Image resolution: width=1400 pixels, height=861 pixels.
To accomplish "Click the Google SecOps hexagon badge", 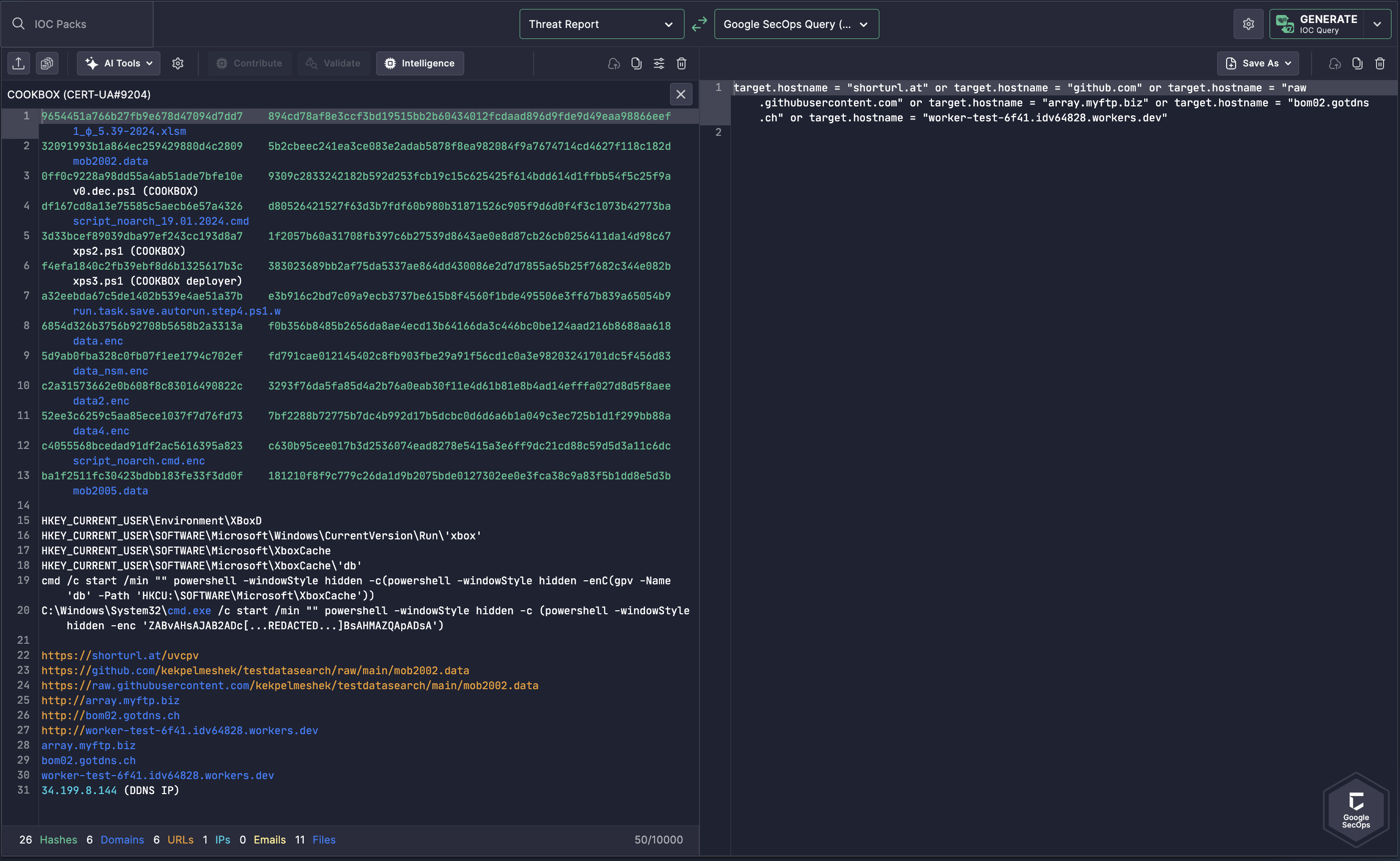I will (x=1356, y=809).
